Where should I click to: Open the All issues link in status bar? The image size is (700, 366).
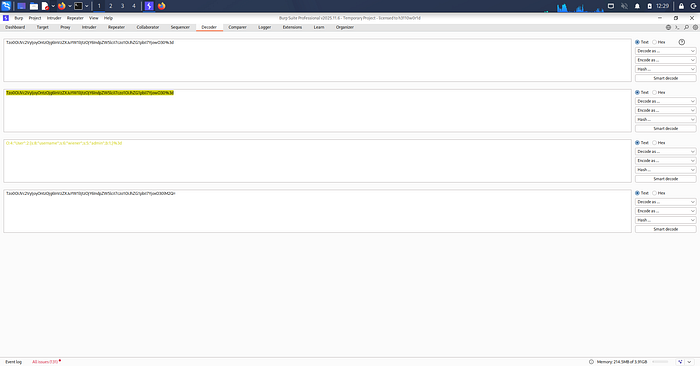[45, 362]
